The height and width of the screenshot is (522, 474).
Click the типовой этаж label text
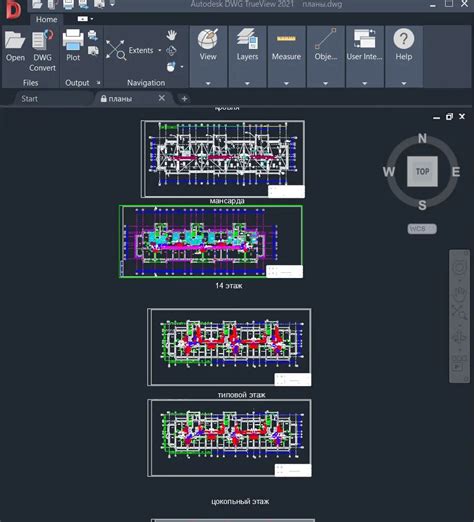click(x=242, y=395)
